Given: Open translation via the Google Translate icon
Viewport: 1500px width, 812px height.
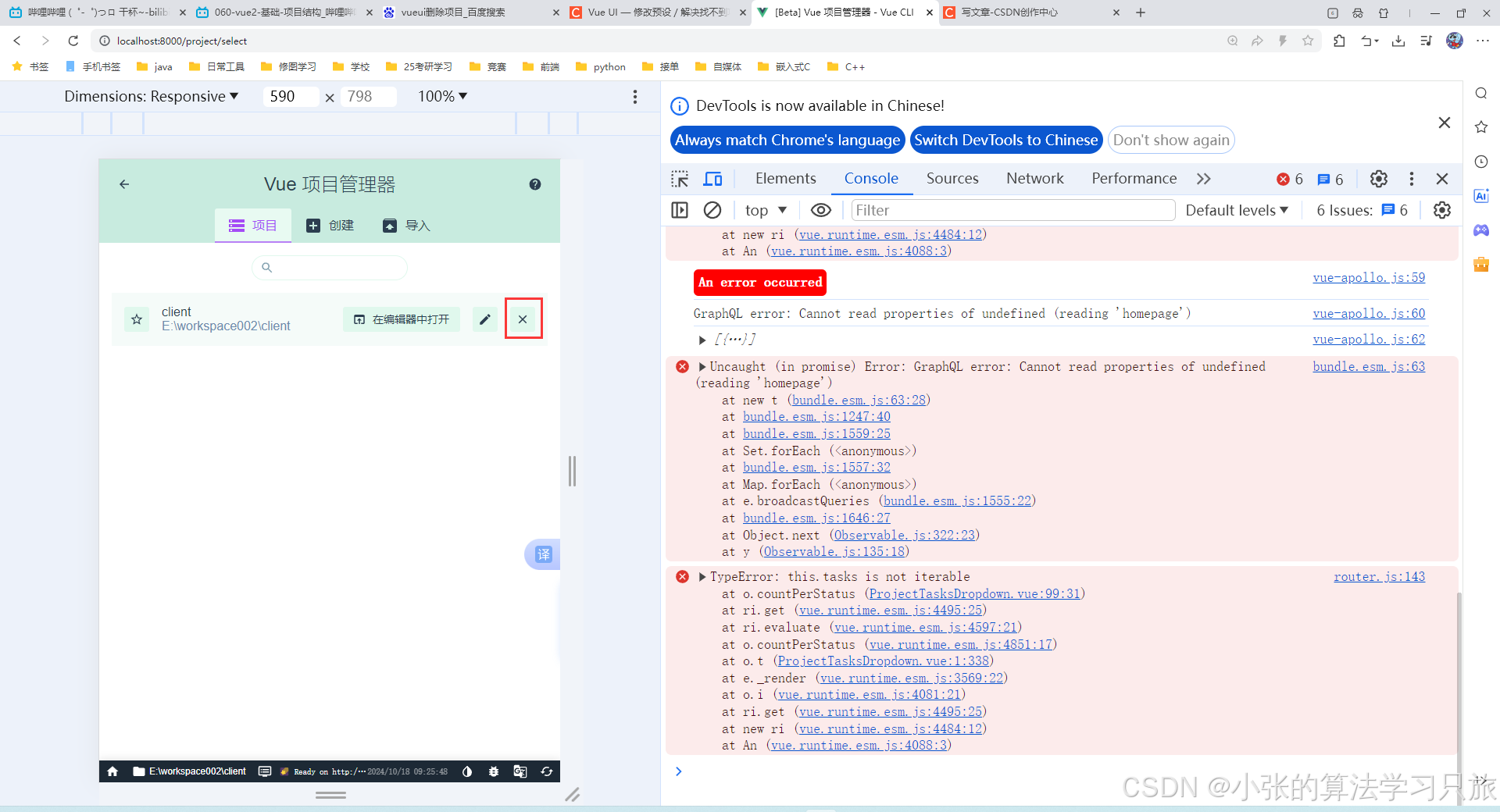Looking at the screenshot, I should pos(520,771).
